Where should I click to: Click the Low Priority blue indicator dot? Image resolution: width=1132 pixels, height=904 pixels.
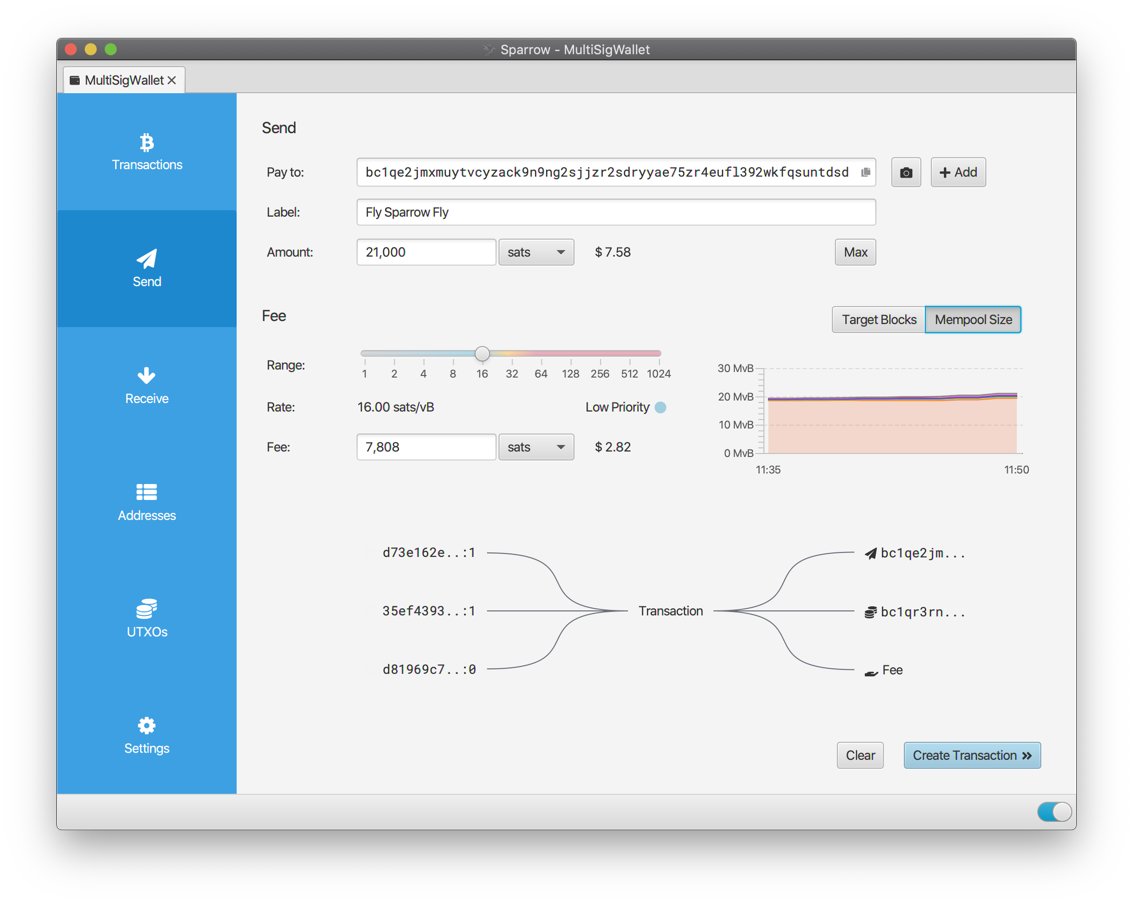[x=660, y=407]
